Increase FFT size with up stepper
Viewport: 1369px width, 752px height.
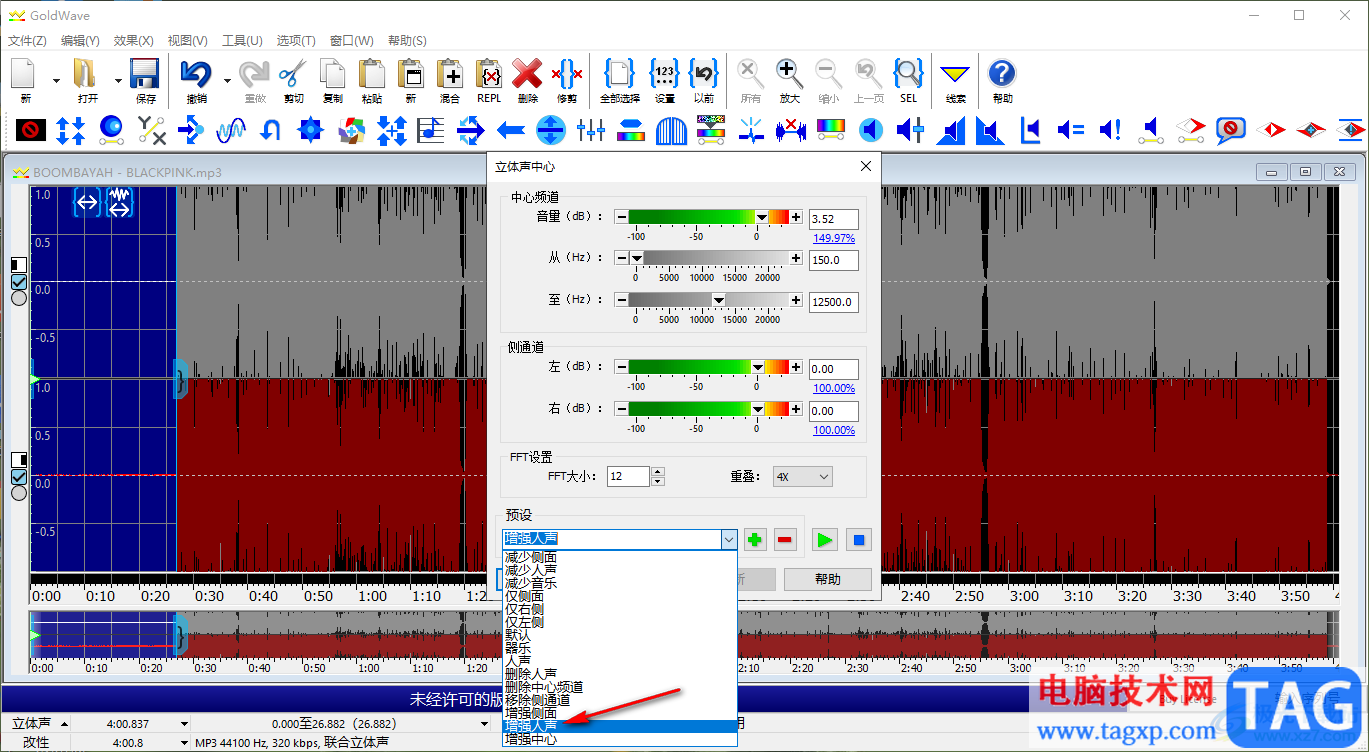pos(657,472)
